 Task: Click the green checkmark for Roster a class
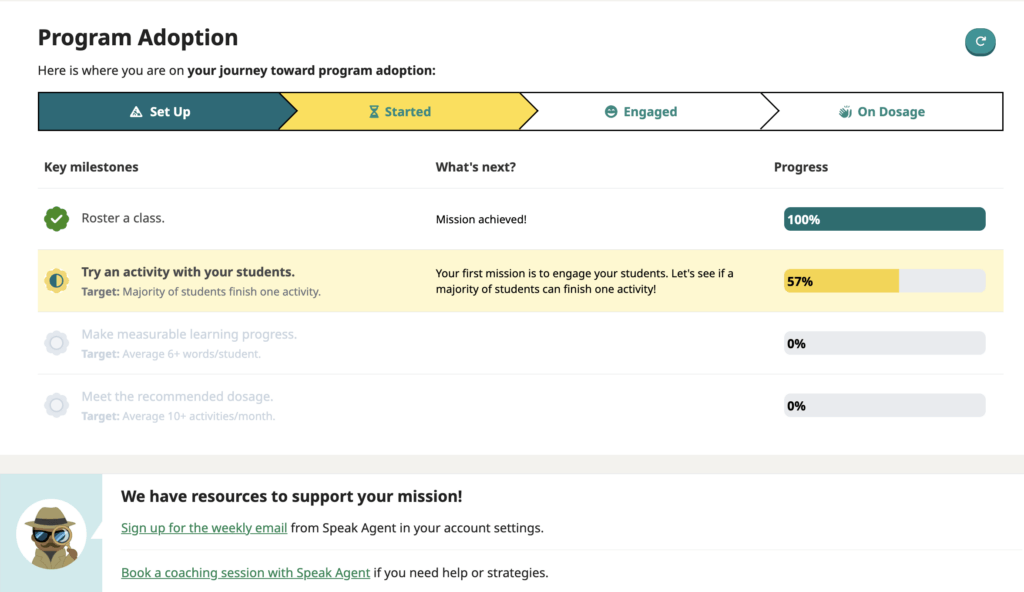click(57, 218)
